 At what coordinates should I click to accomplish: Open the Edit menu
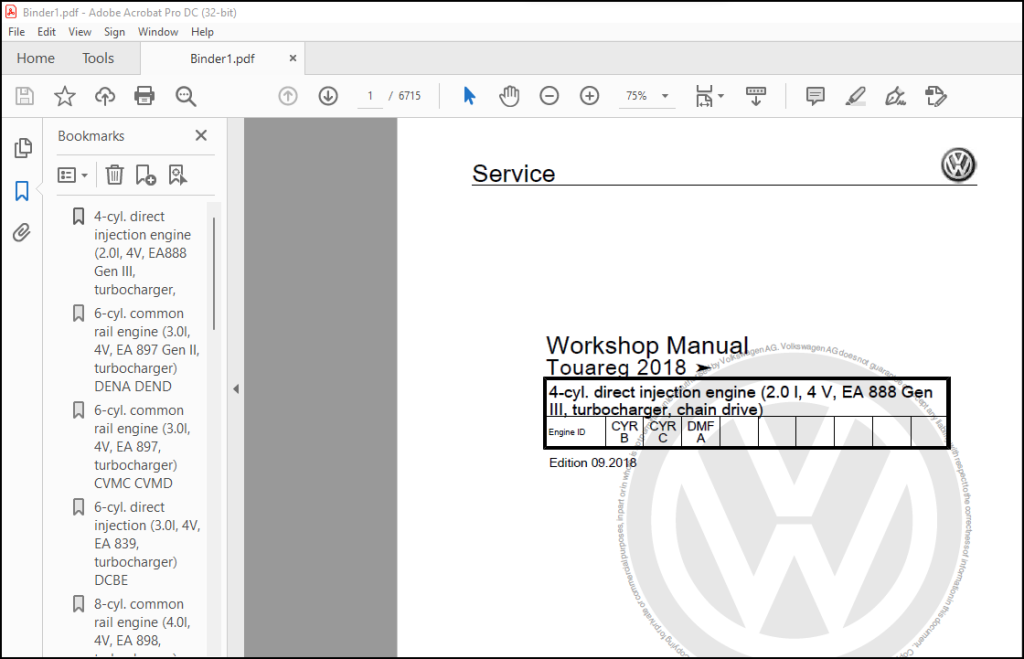coord(46,32)
